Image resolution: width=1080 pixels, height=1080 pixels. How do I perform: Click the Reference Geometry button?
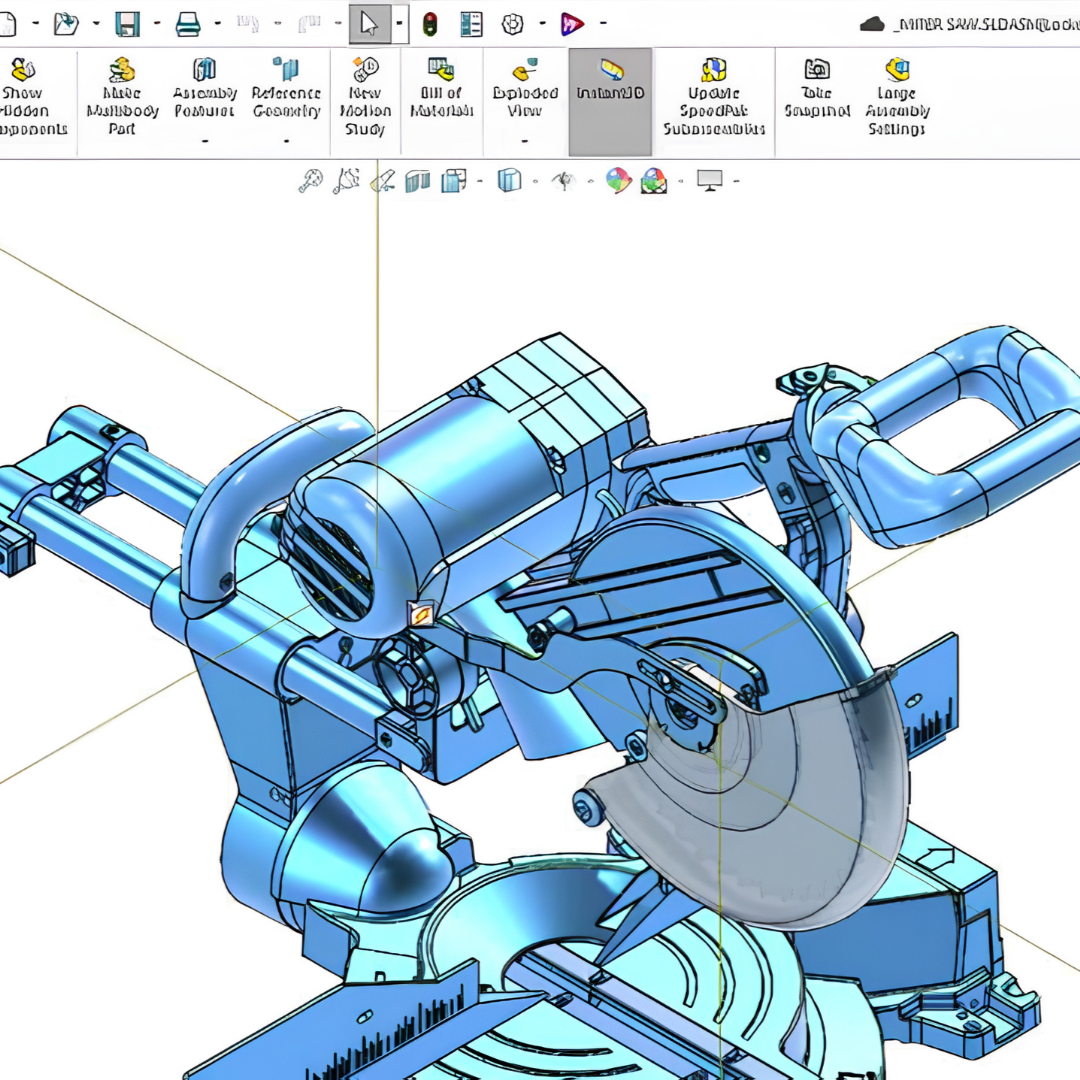coord(287,88)
